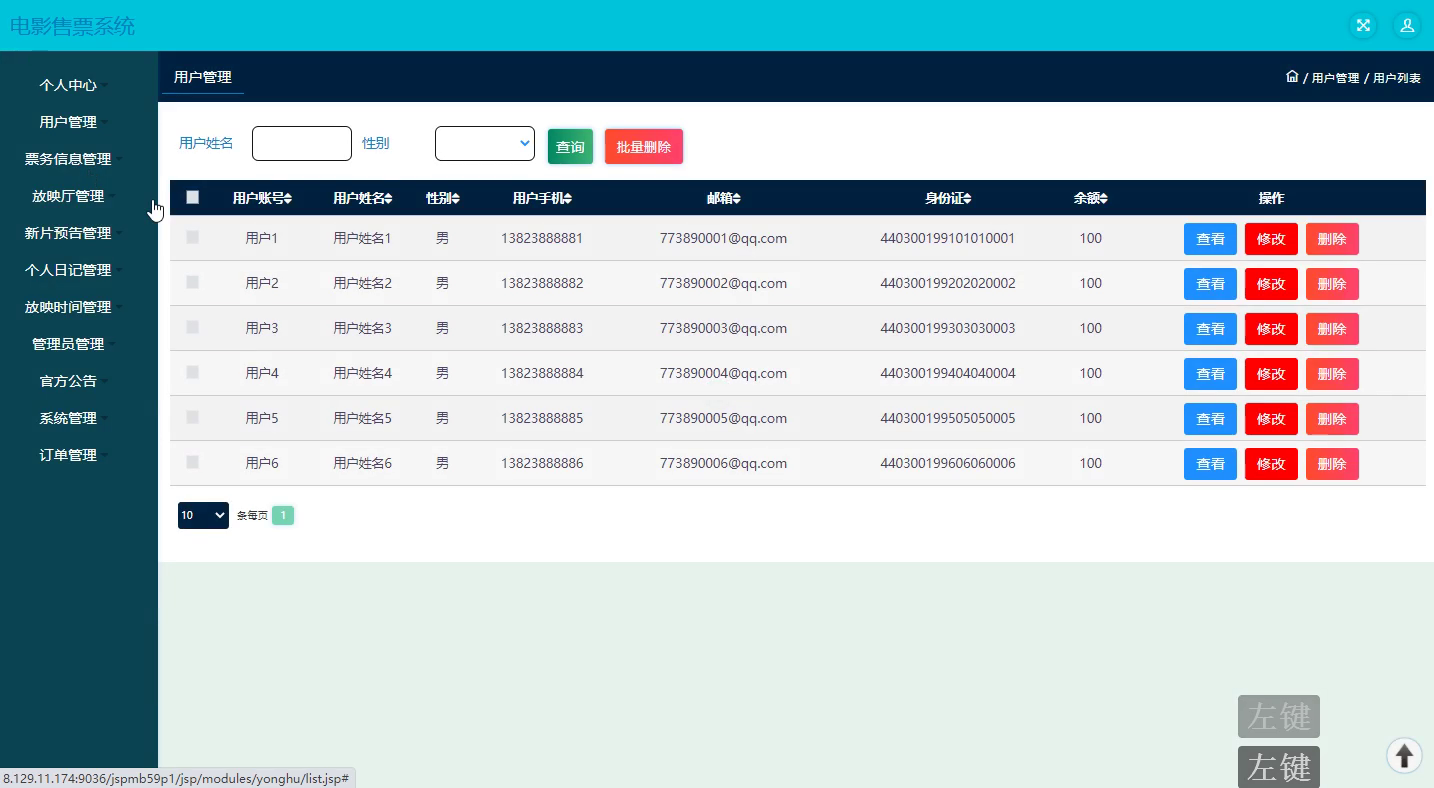This screenshot has width=1434, height=788.
Task: Click 查看 for 用户3
Action: click(1210, 329)
